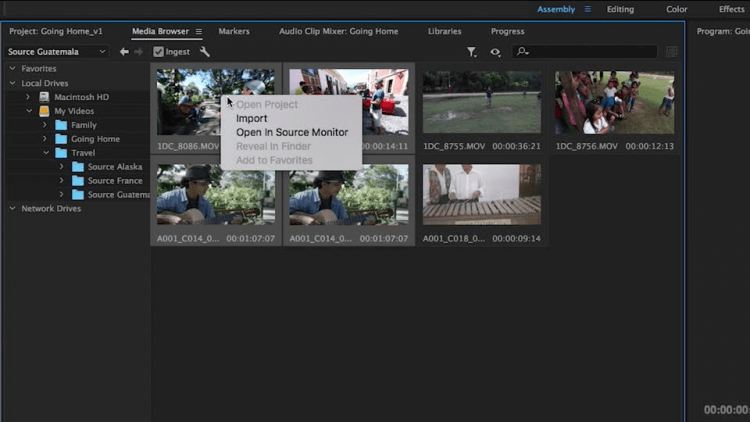
Task: Open ingest settings wrench icon
Action: pos(205,52)
